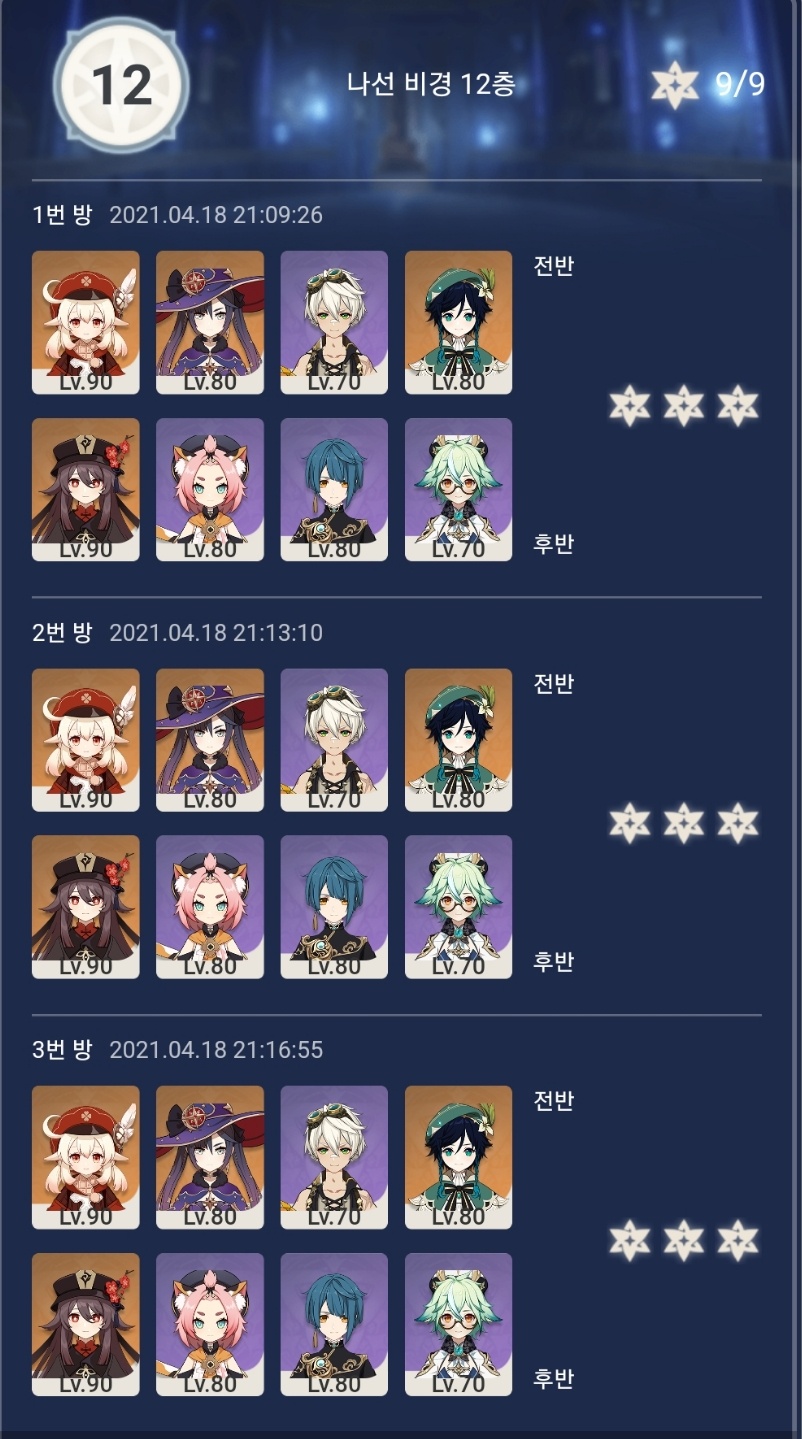Click the star icon beside 9/9
This screenshot has height=1439, width=802.
pyautogui.click(x=675, y=86)
